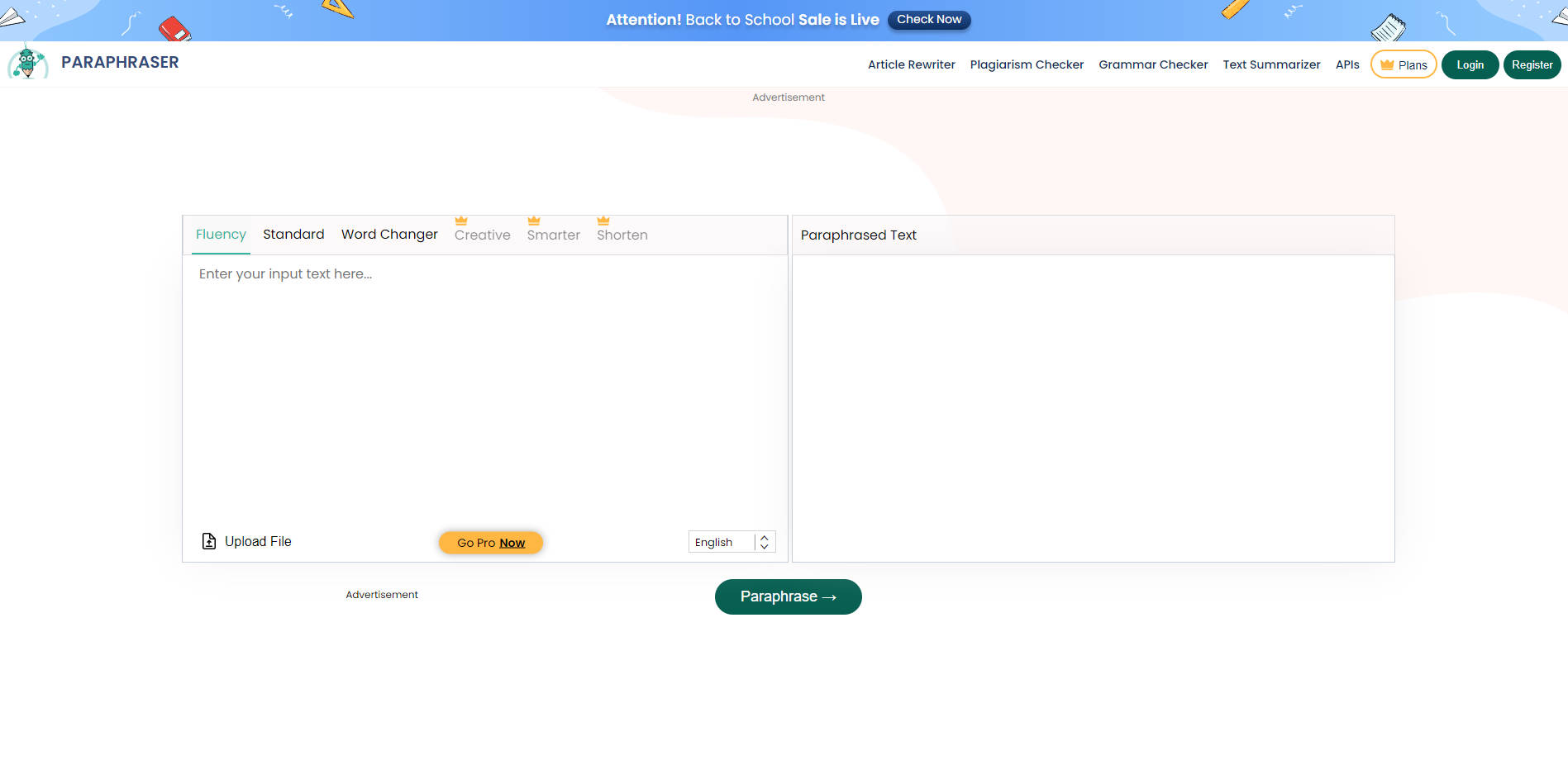Select the Creative premium mode tab
Image resolution: width=1568 pixels, height=765 pixels.
483,235
